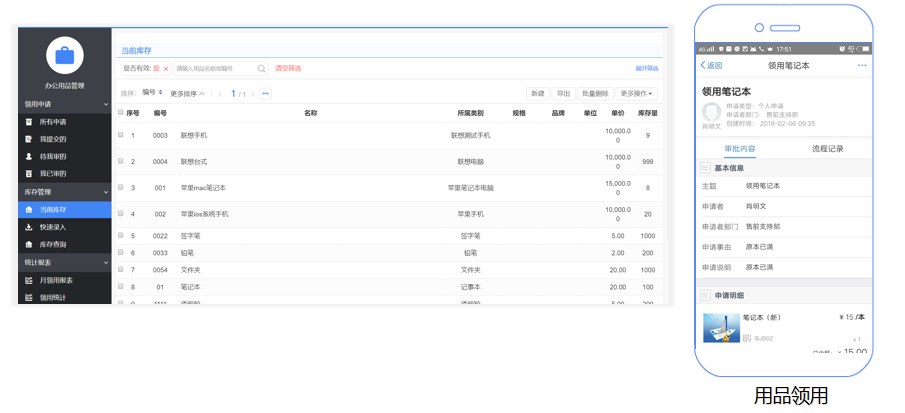Check the row for 联想手机
905x413 pixels.
point(121,134)
